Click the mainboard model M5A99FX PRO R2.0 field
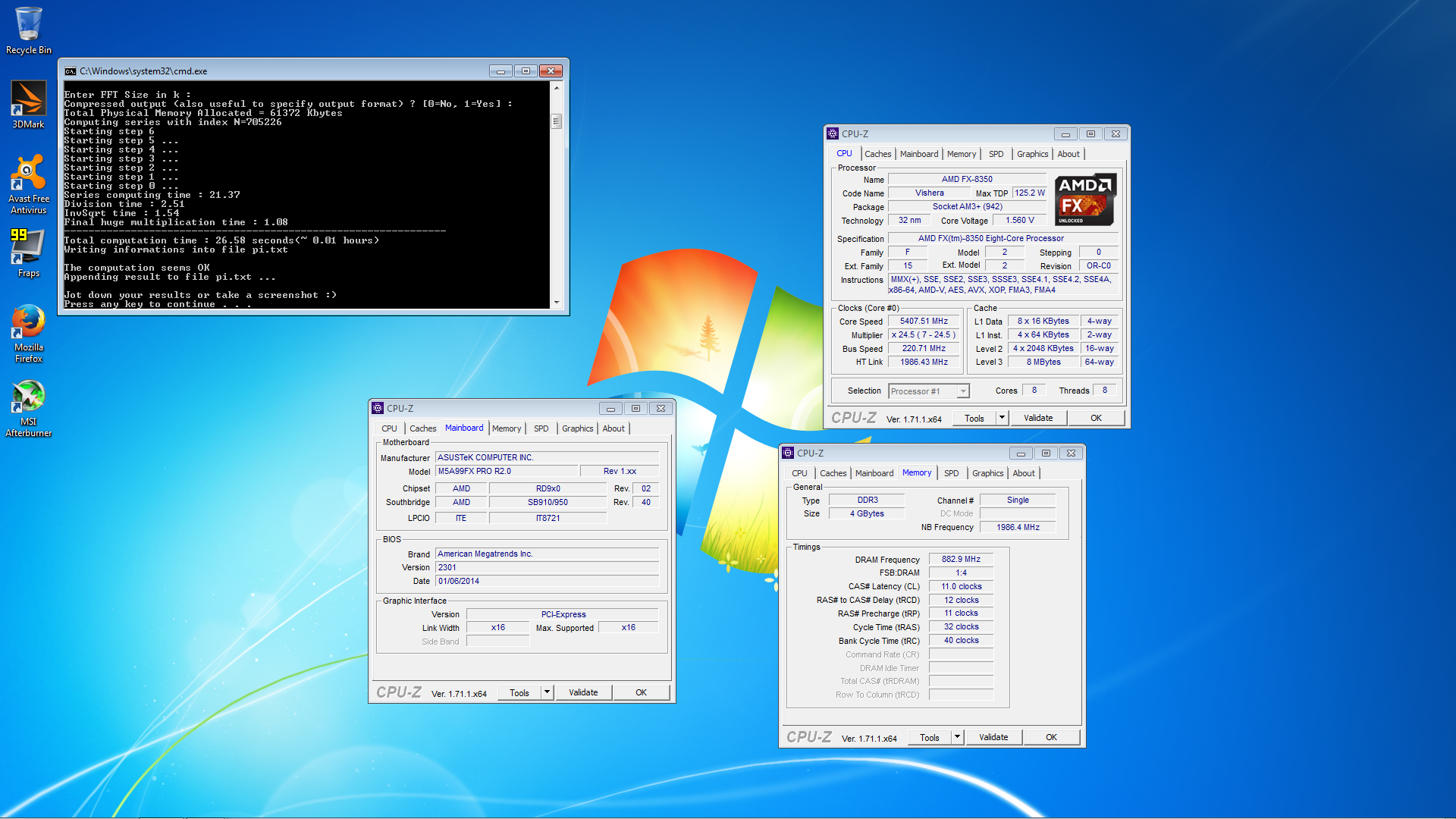Viewport: 1456px width, 819px height. [x=507, y=471]
